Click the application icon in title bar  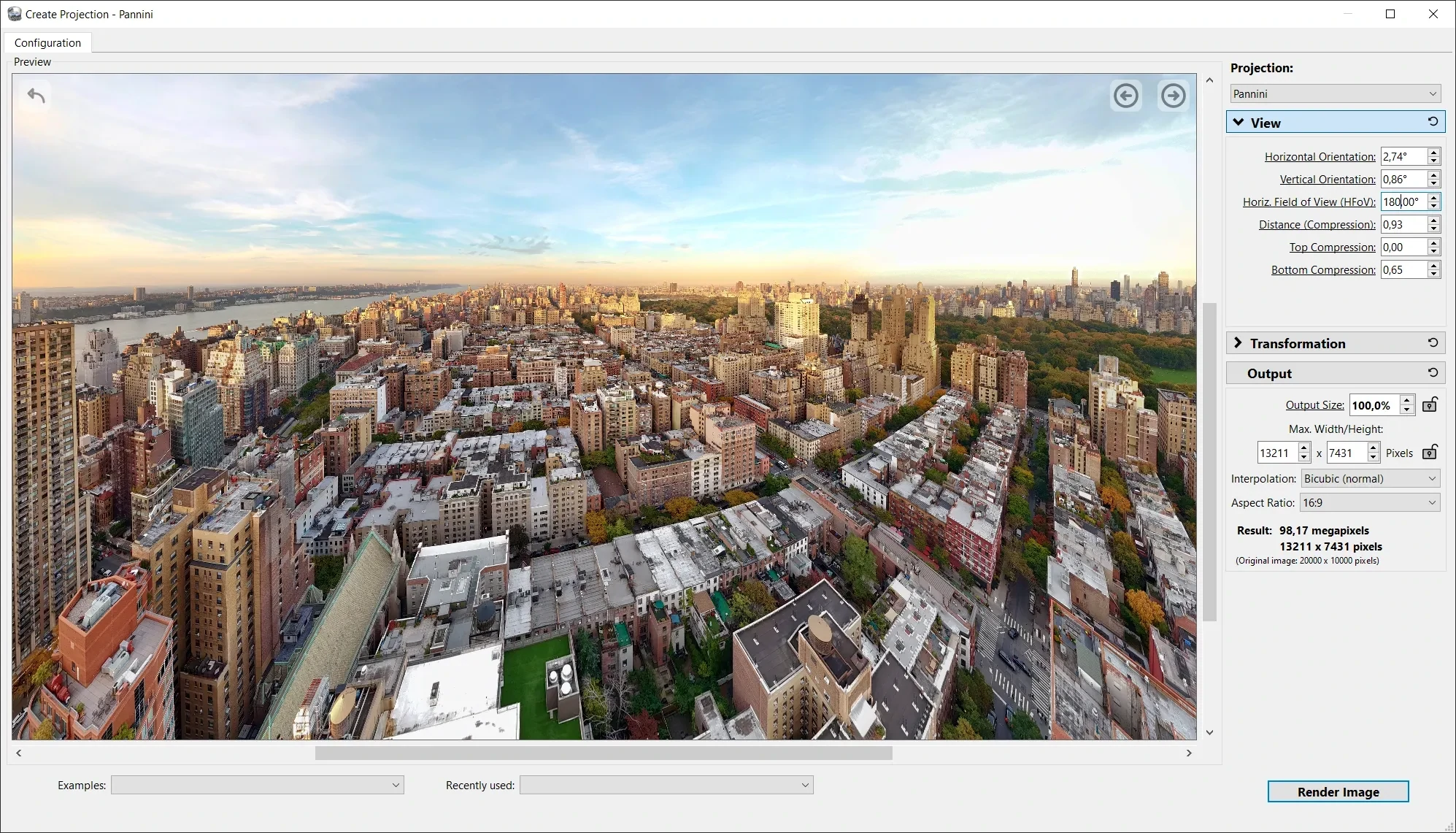tap(14, 14)
